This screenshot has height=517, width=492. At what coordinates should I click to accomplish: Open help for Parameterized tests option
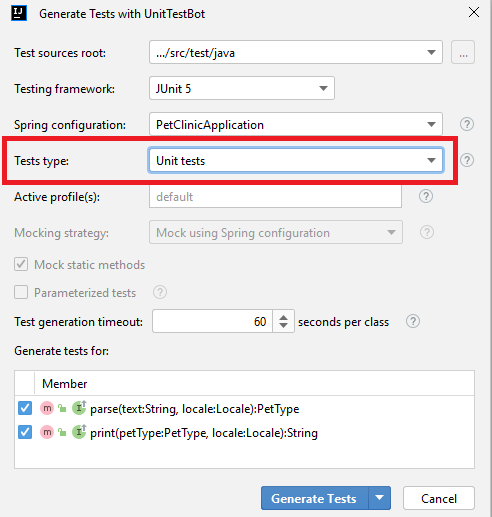pos(160,292)
